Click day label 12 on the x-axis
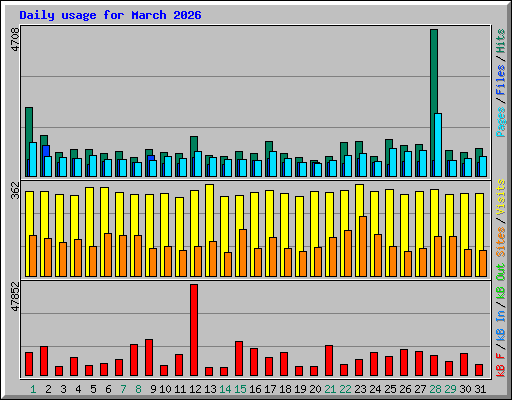 195,389
